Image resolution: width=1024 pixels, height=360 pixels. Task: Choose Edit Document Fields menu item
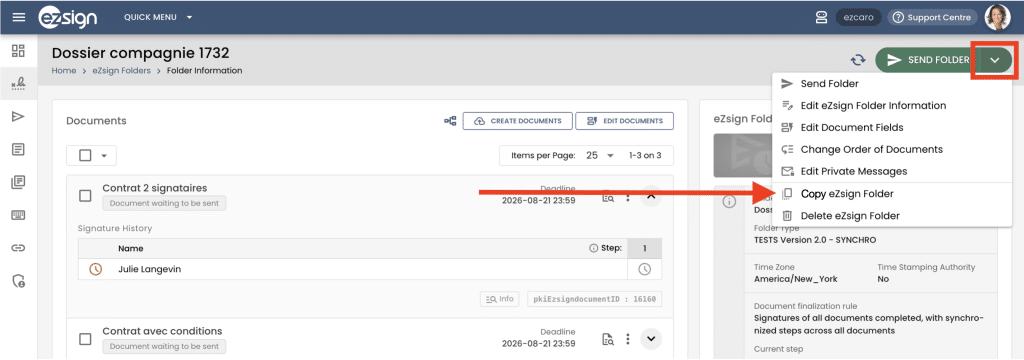click(891, 127)
